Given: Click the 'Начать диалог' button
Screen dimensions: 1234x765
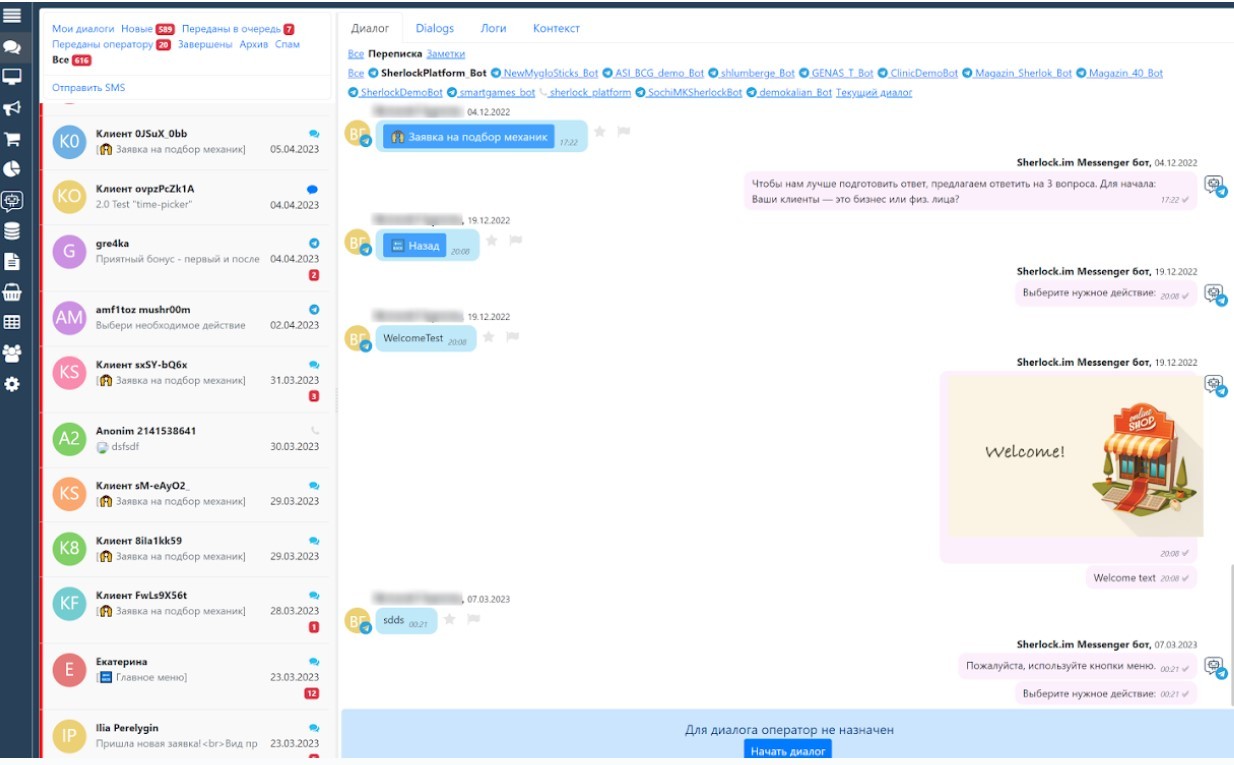Looking at the screenshot, I should (787, 751).
